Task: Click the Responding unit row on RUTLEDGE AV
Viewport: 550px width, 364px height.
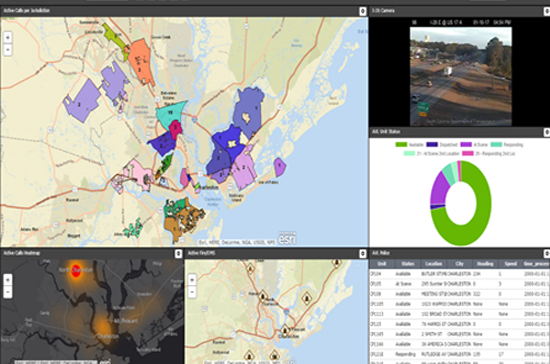Action: click(x=460, y=354)
